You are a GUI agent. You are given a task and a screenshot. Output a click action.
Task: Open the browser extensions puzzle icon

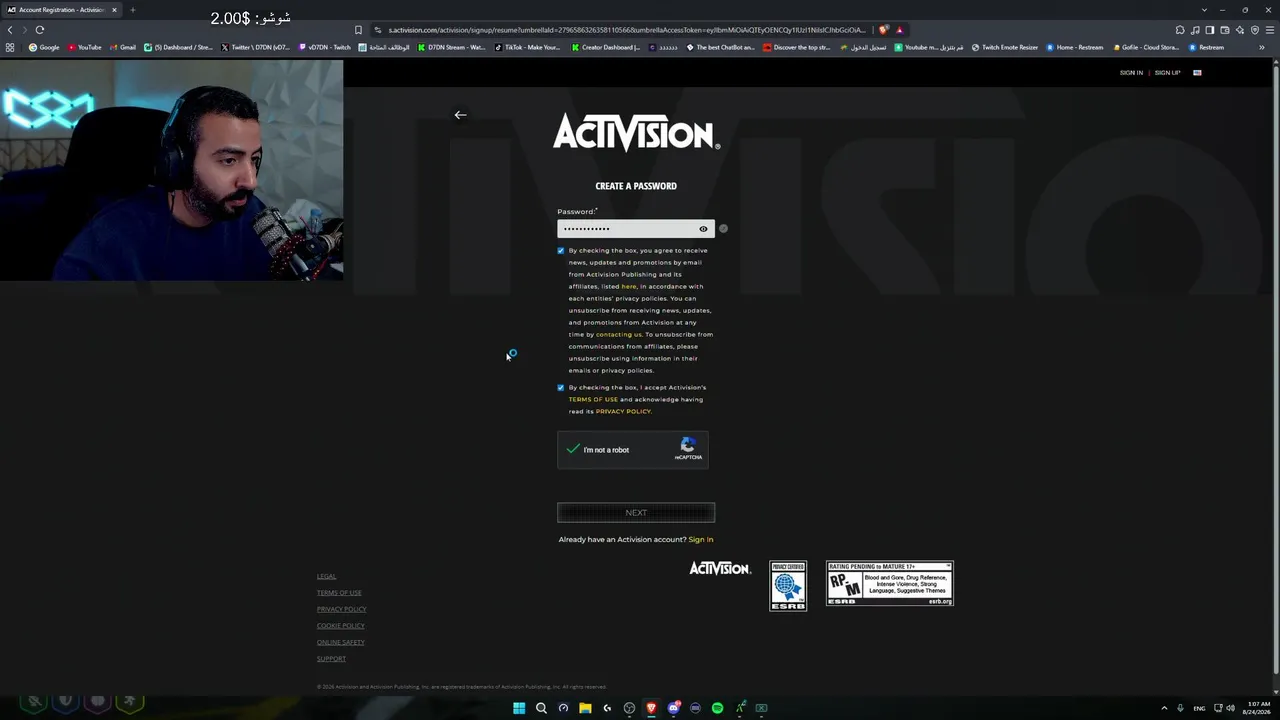(x=1180, y=30)
